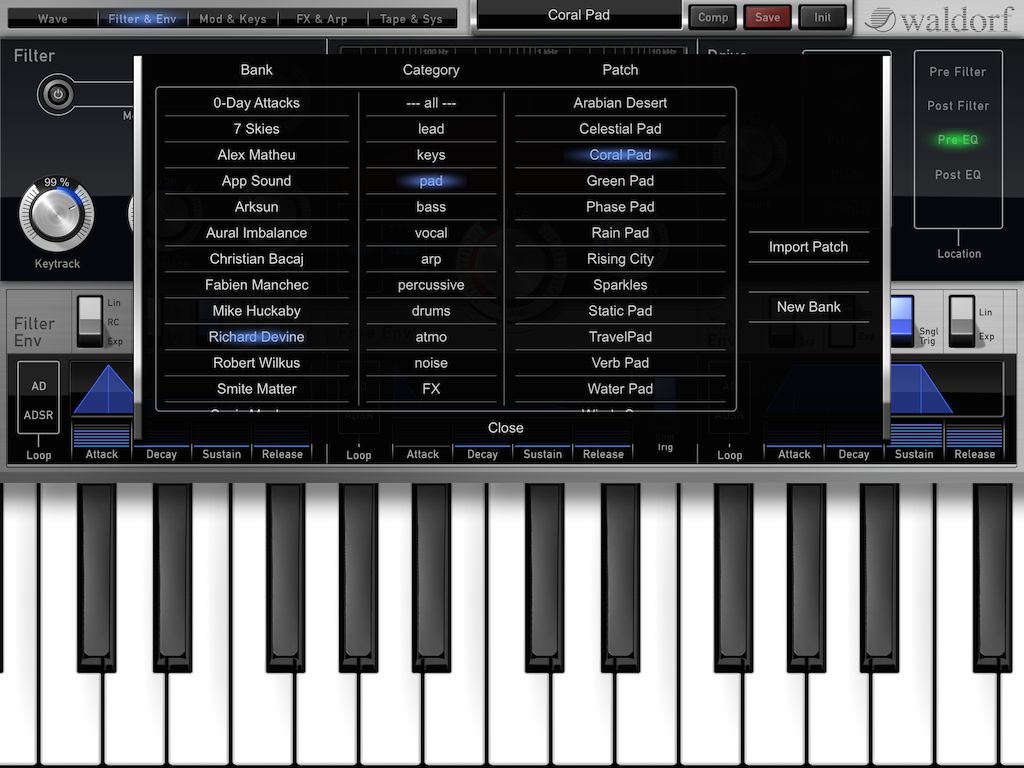Screen dimensions: 1024x768
Task: Select the noise category
Action: (x=431, y=363)
